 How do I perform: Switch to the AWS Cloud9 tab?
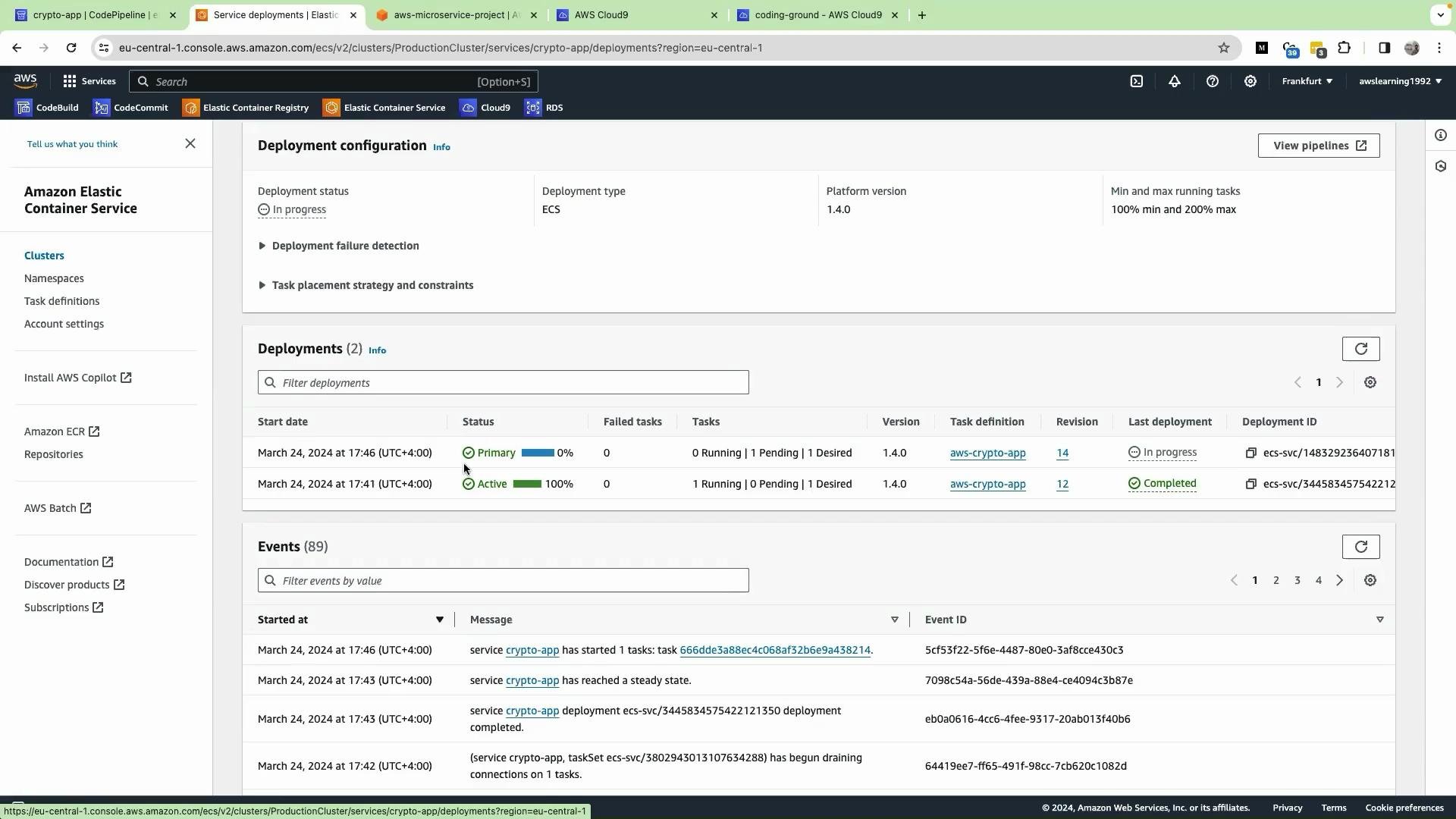click(638, 15)
